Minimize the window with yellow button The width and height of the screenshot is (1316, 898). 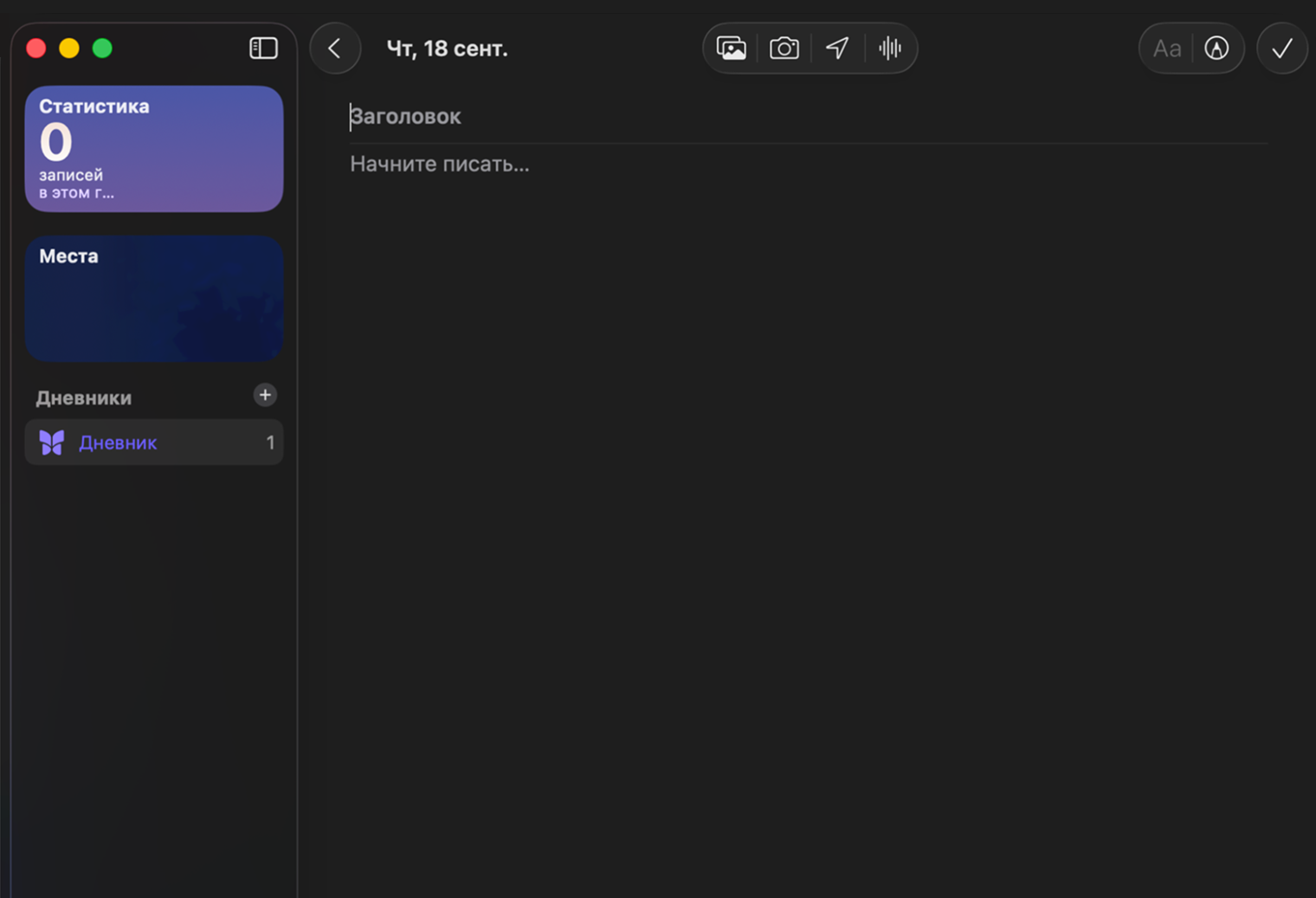coord(69,48)
